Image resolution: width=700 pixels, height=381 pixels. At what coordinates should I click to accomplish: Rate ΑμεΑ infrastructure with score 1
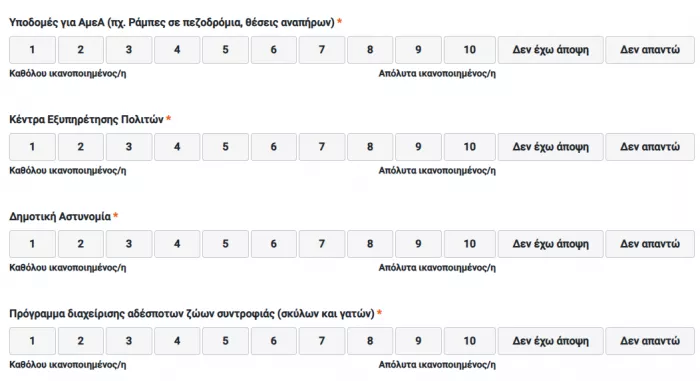(x=32, y=50)
